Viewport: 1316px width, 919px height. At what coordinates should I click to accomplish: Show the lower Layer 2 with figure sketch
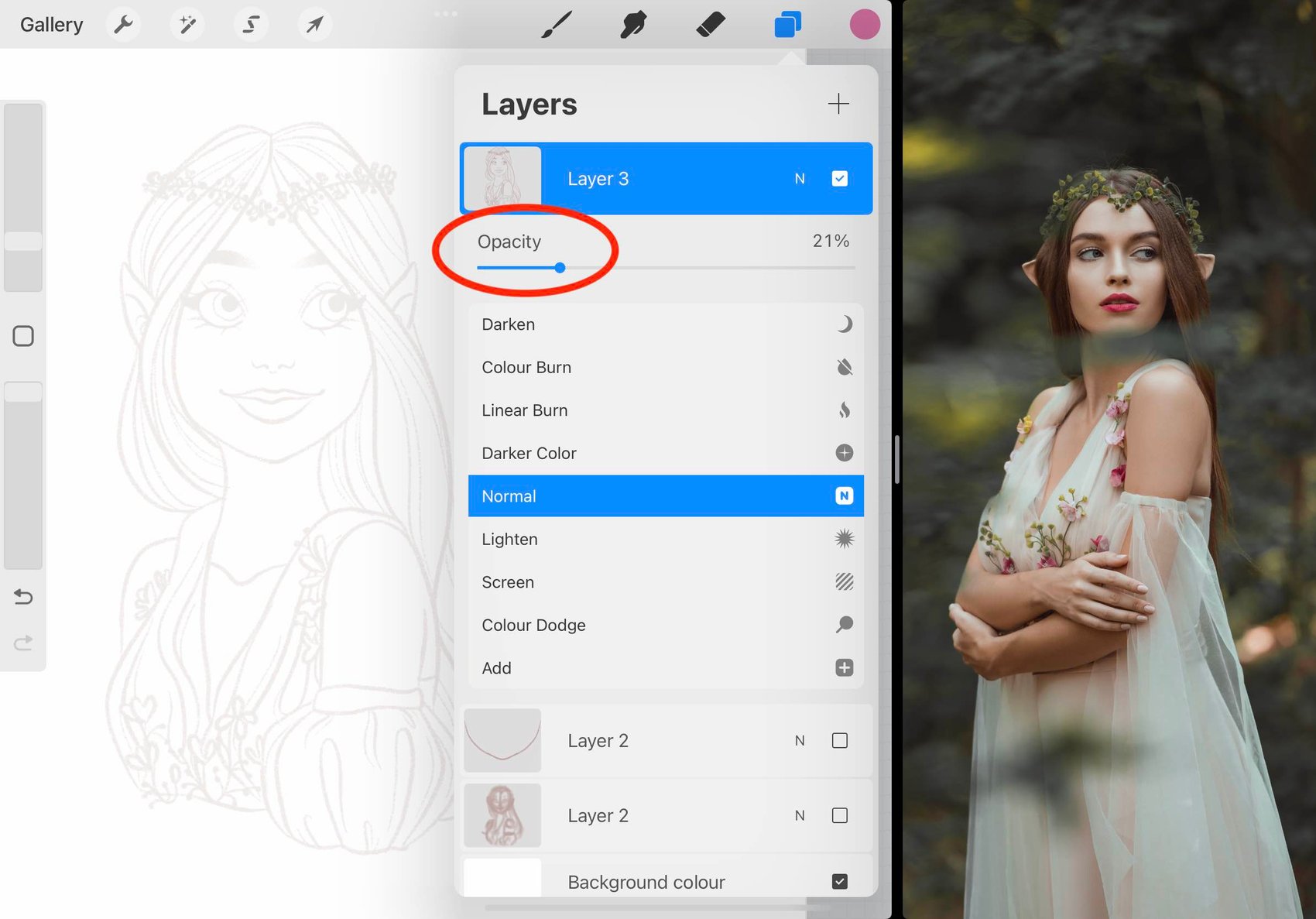(840, 815)
